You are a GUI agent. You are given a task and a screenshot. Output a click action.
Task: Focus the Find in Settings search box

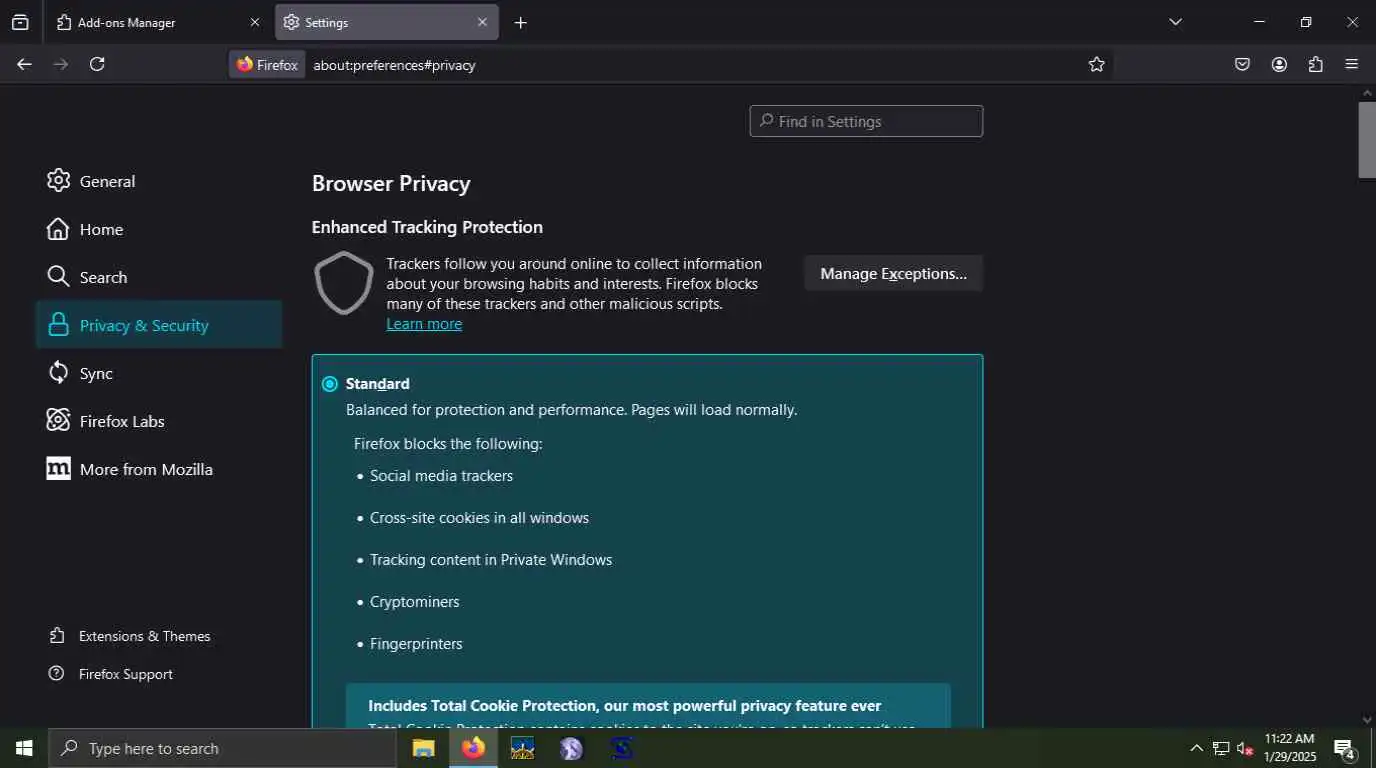coord(866,121)
